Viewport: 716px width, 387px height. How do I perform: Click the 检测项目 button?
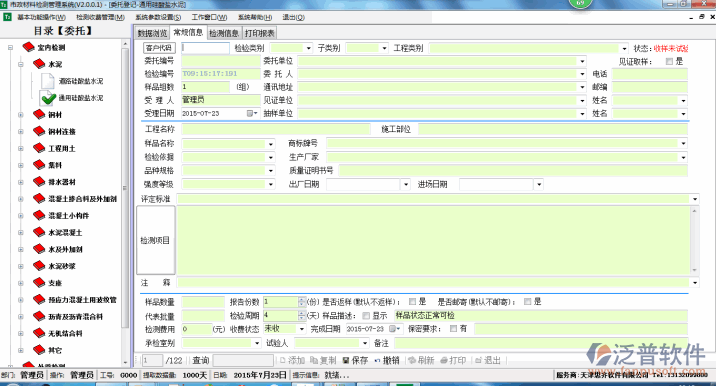(x=155, y=241)
